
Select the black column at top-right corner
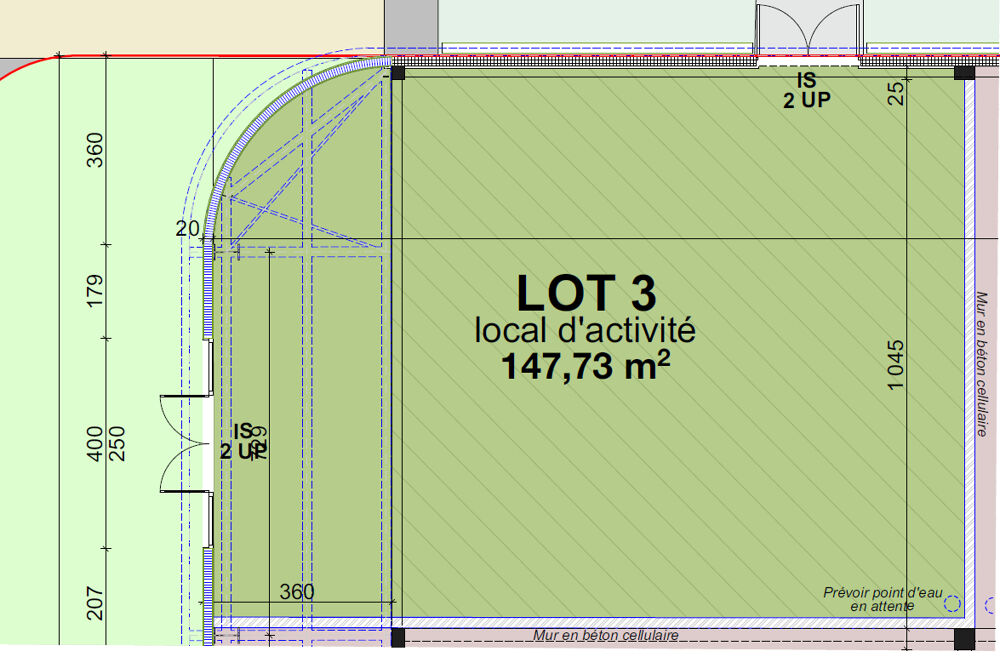pyautogui.click(x=964, y=72)
